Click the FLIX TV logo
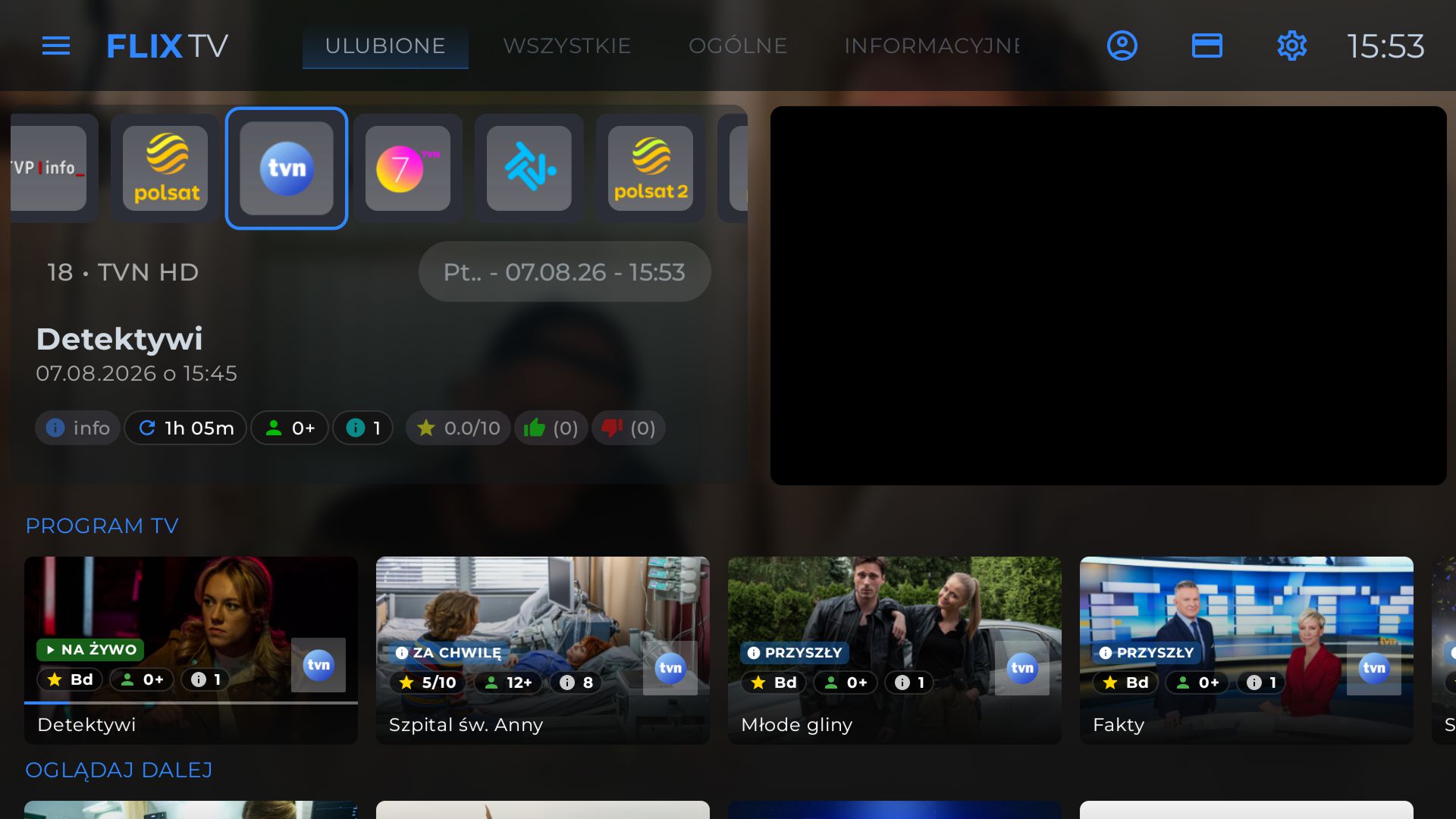 (x=167, y=46)
